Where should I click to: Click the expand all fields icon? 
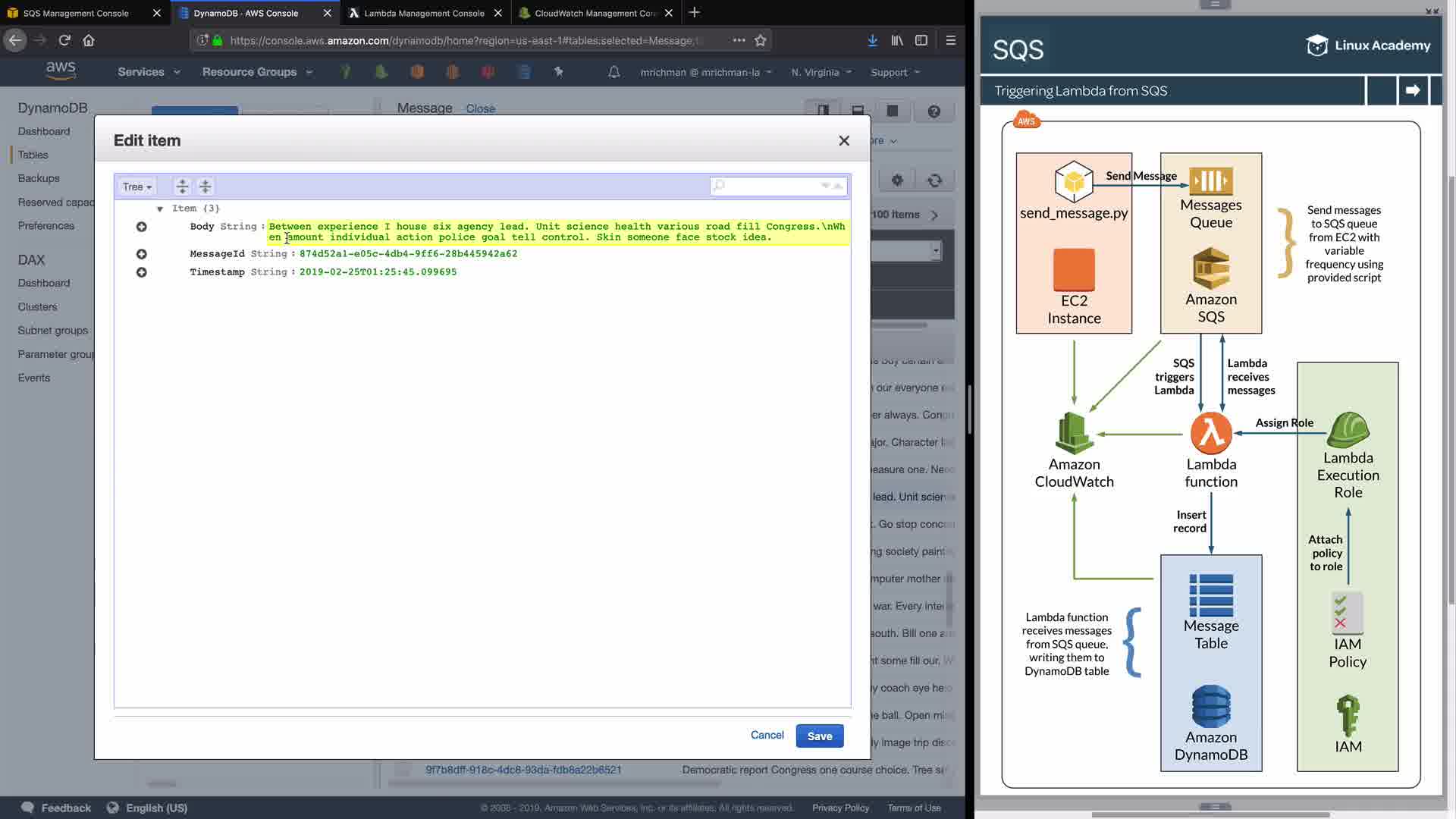click(182, 187)
